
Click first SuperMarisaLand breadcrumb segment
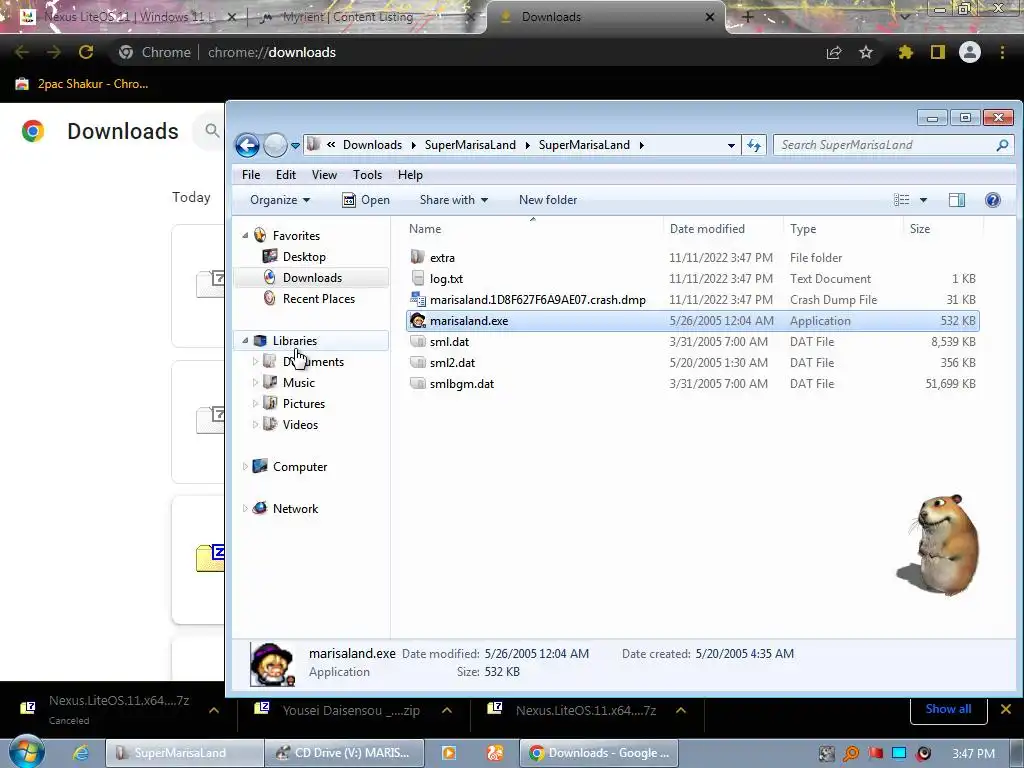point(470,145)
